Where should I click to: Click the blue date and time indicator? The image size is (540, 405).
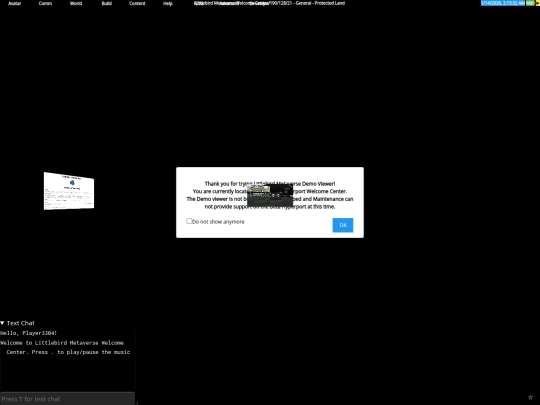coord(503,3)
